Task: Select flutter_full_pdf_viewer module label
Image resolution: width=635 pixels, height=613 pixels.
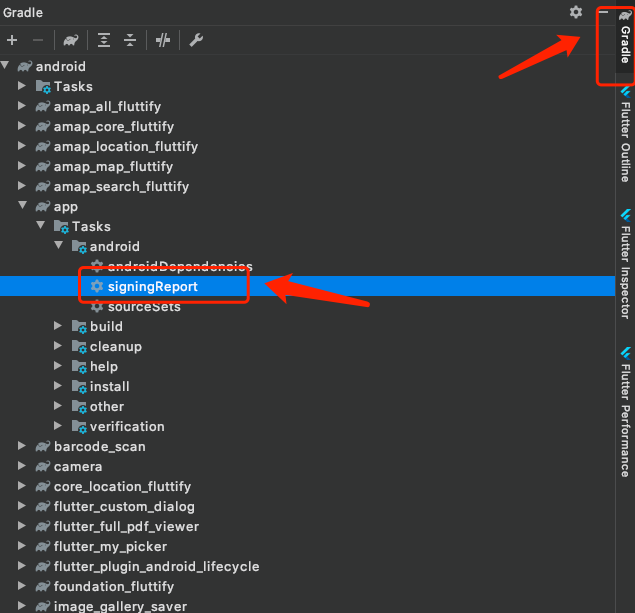Action: point(126,527)
